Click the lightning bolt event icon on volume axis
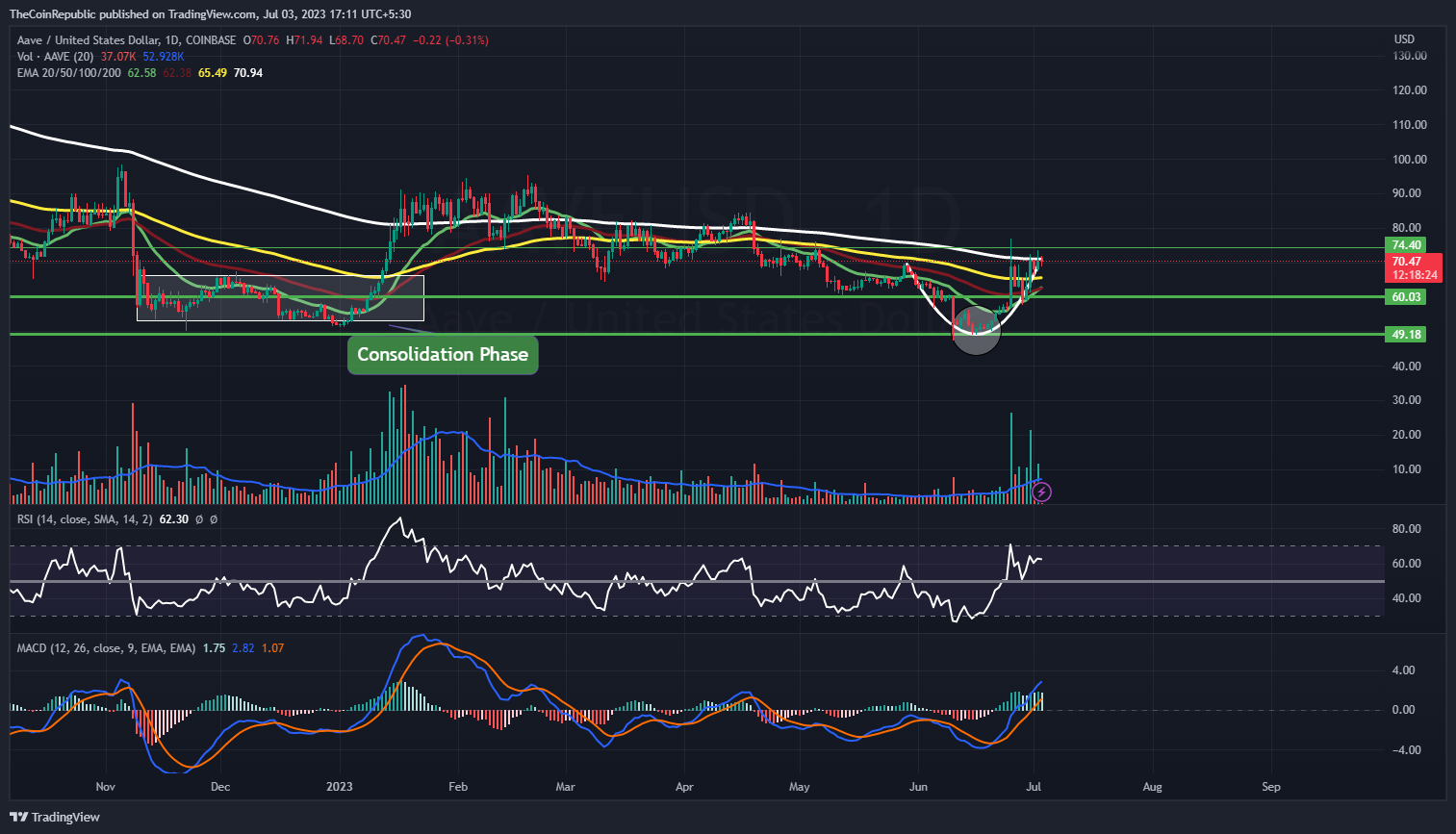Screen dimensions: 1456x834 pyautogui.click(x=1041, y=493)
